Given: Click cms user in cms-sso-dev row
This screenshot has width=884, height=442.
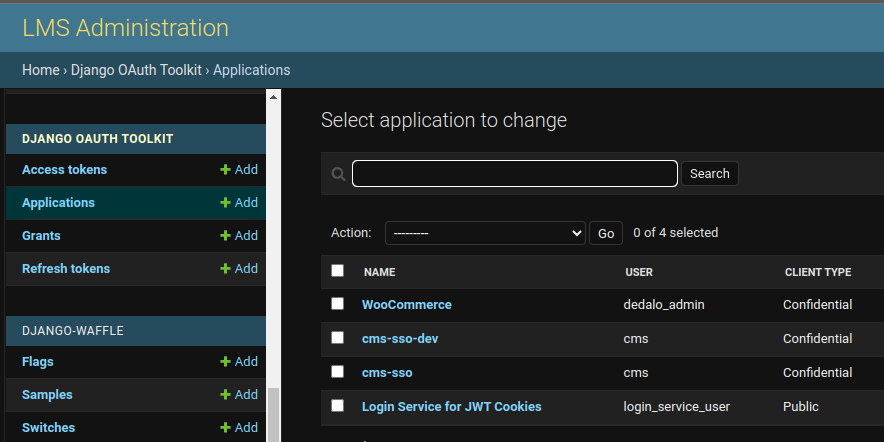Looking at the screenshot, I should point(636,339).
